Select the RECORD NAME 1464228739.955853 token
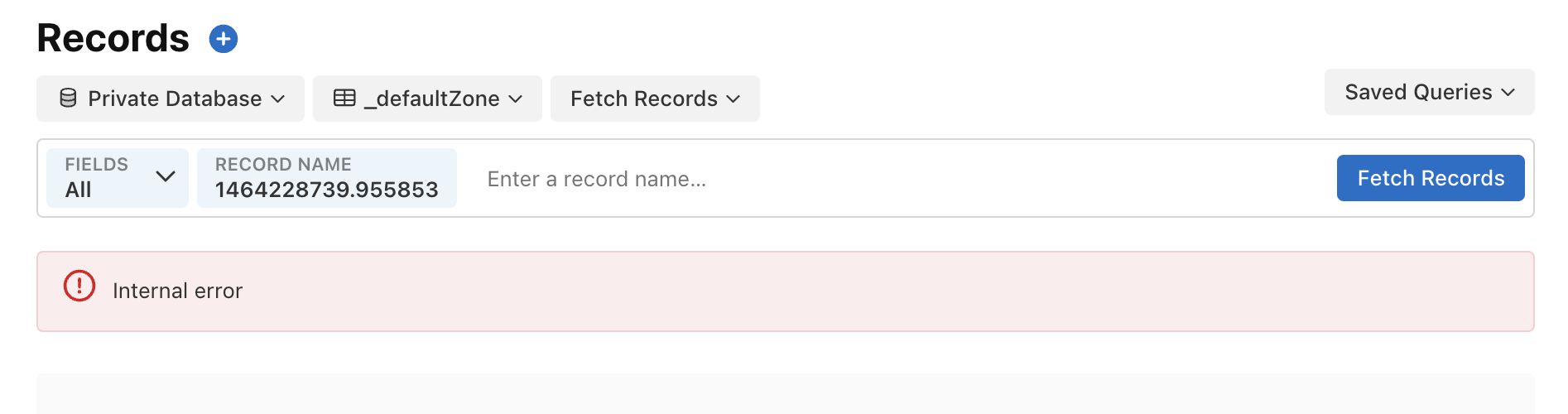 [x=327, y=178]
